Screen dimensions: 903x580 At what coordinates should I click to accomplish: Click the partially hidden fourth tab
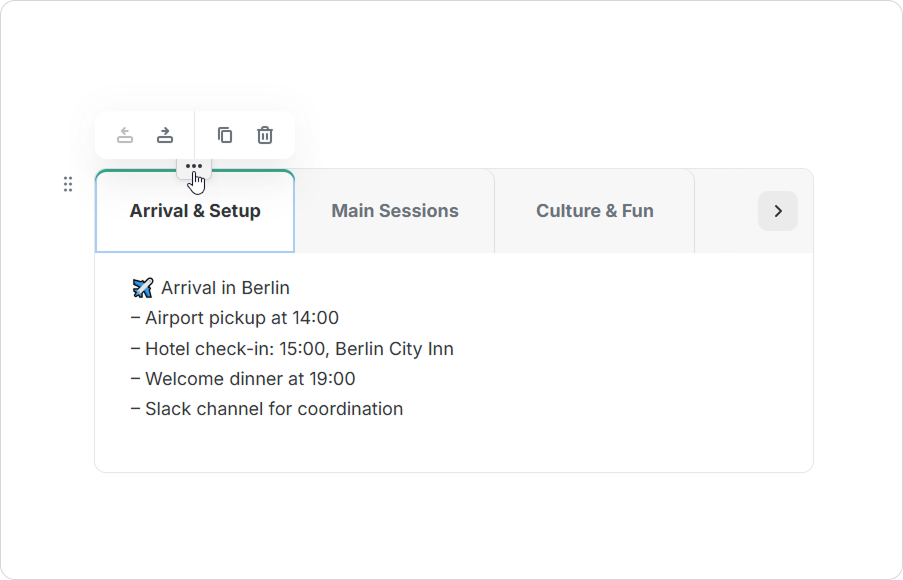click(x=726, y=211)
